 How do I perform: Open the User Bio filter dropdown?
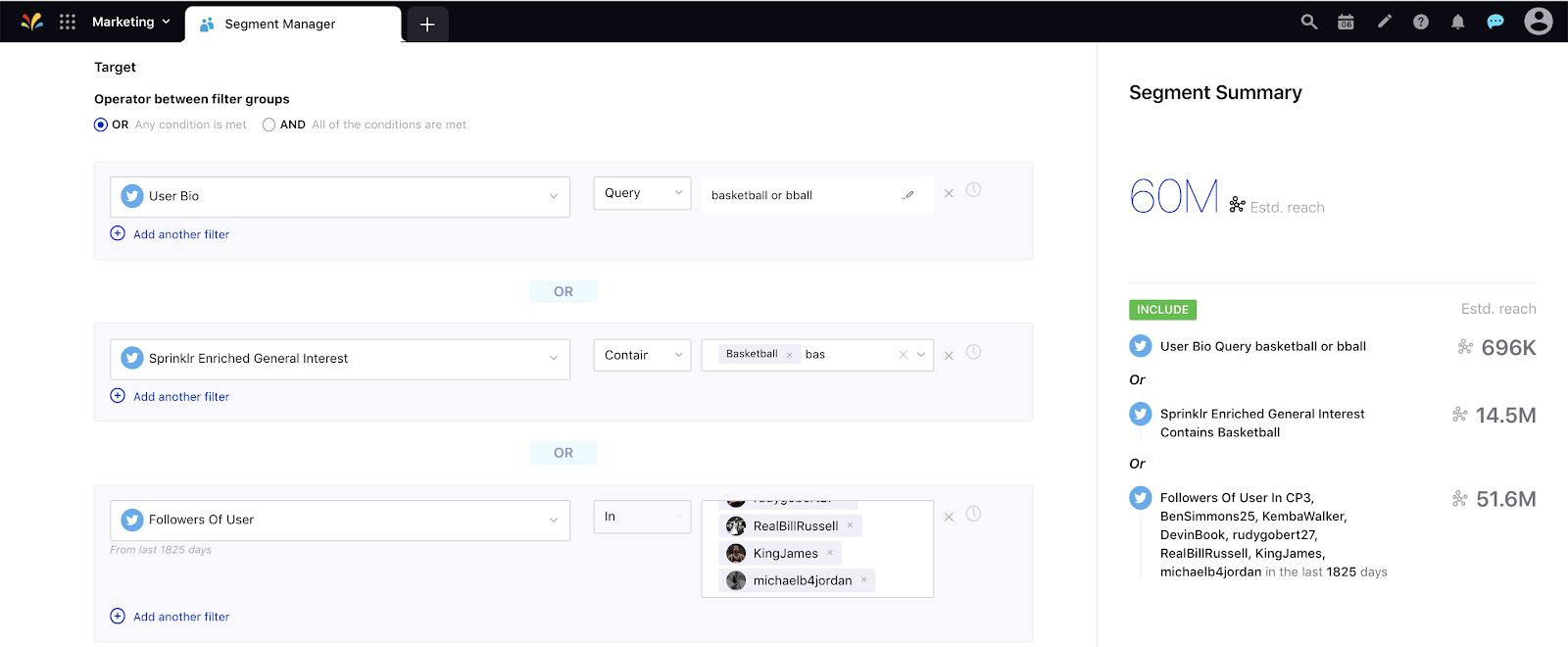click(340, 196)
